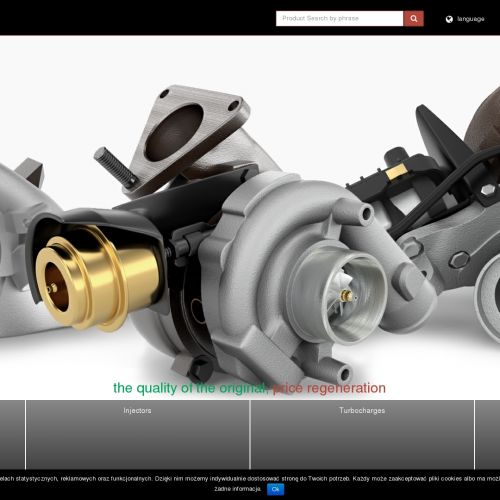Open the language selector dropdown
The width and height of the screenshot is (500, 500).
tap(465, 19)
